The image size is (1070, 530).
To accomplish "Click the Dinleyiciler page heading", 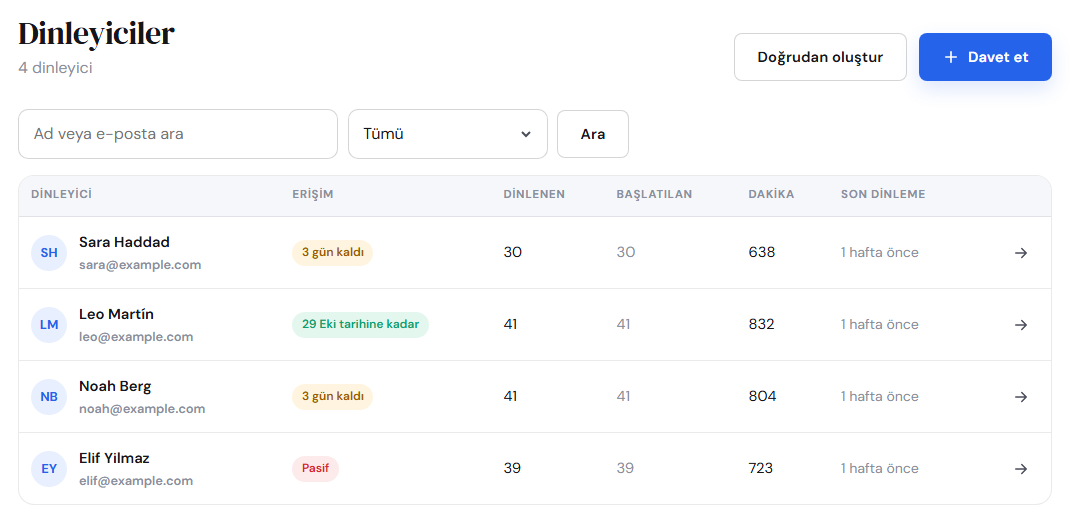I will click(x=96, y=34).
